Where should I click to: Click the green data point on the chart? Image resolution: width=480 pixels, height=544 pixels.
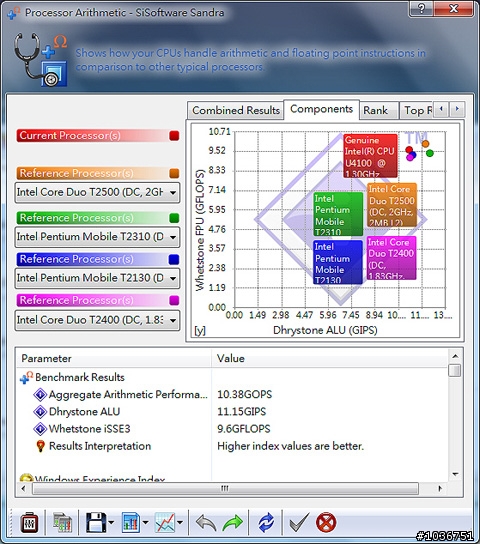(x=430, y=153)
